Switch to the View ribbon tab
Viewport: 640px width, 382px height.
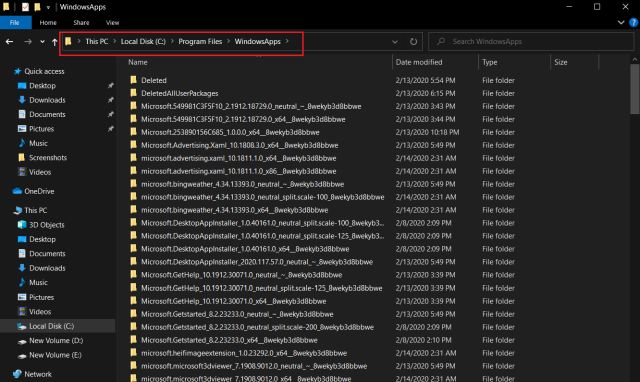[112, 23]
